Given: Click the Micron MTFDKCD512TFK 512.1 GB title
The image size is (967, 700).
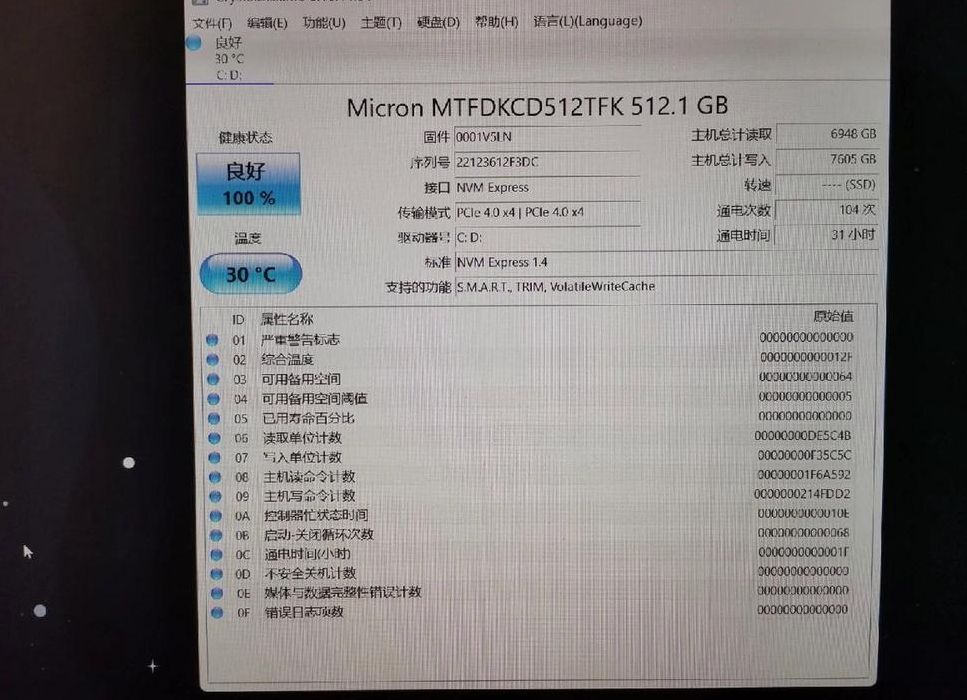Looking at the screenshot, I should coord(537,107).
